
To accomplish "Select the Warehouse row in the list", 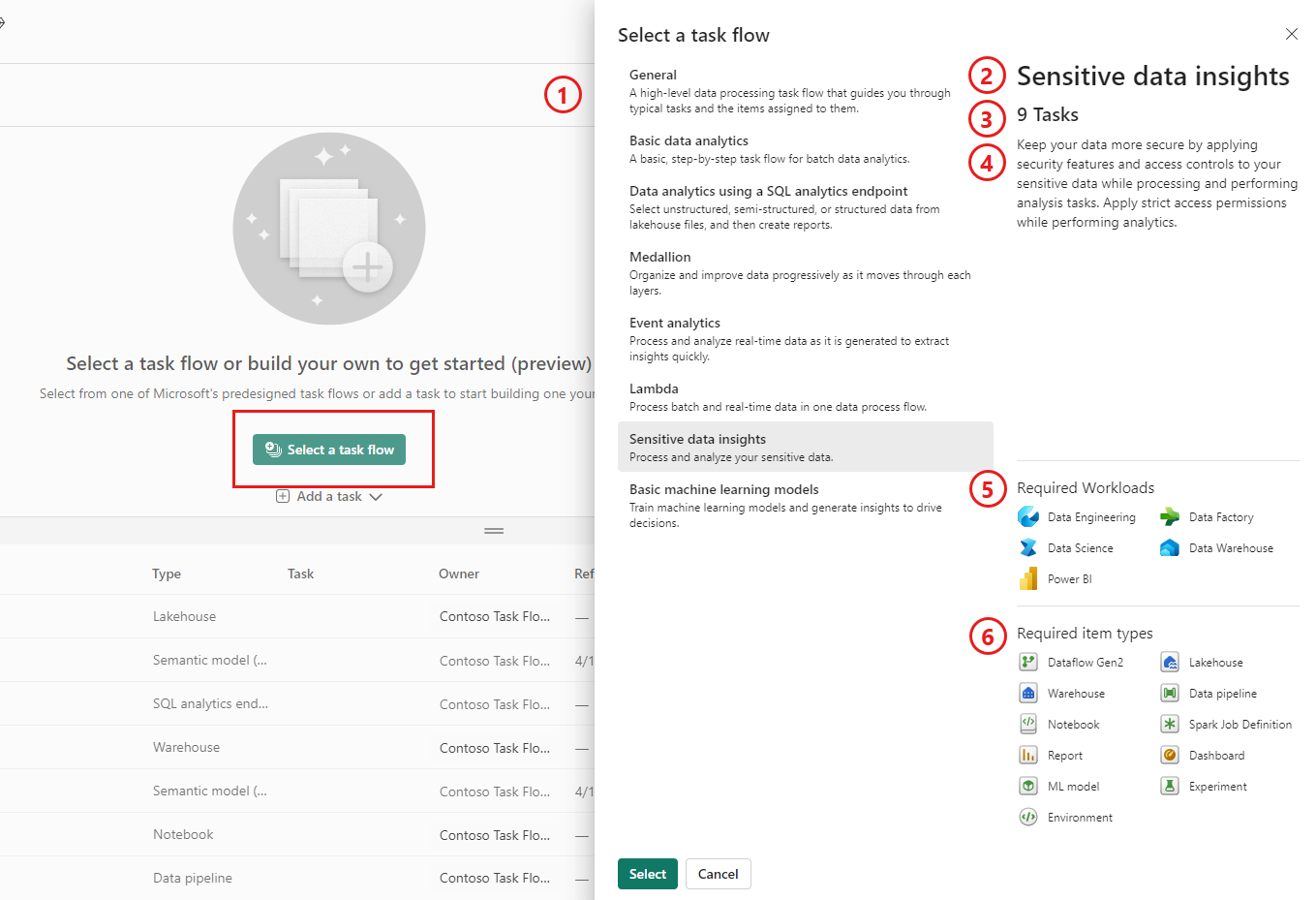I will [297, 747].
